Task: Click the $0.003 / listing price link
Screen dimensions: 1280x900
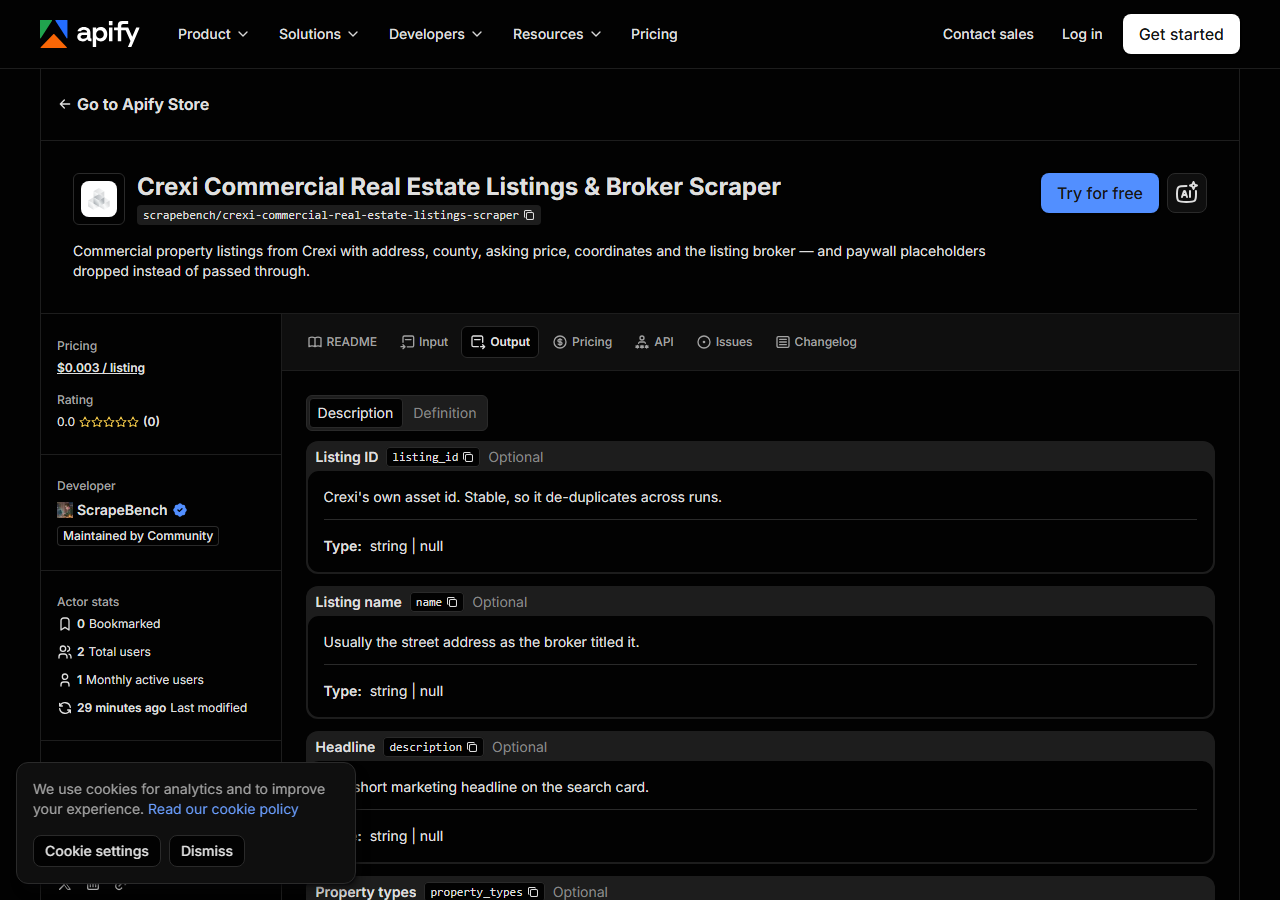Action: point(101,368)
